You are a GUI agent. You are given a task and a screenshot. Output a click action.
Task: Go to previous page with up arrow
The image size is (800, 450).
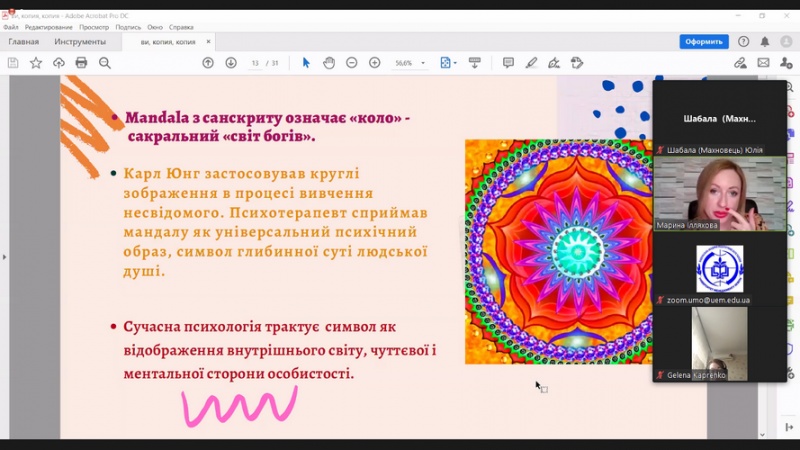click(x=208, y=63)
